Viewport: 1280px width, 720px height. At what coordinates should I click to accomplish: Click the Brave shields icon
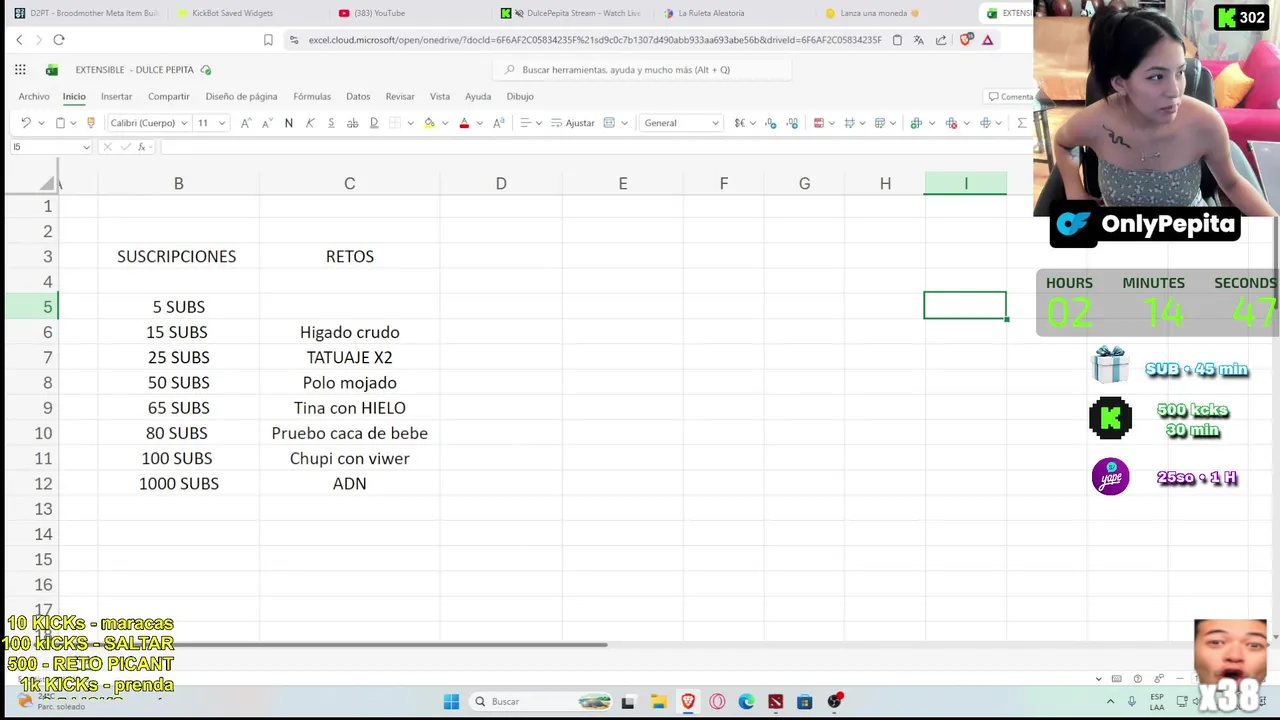pyautogui.click(x=966, y=40)
